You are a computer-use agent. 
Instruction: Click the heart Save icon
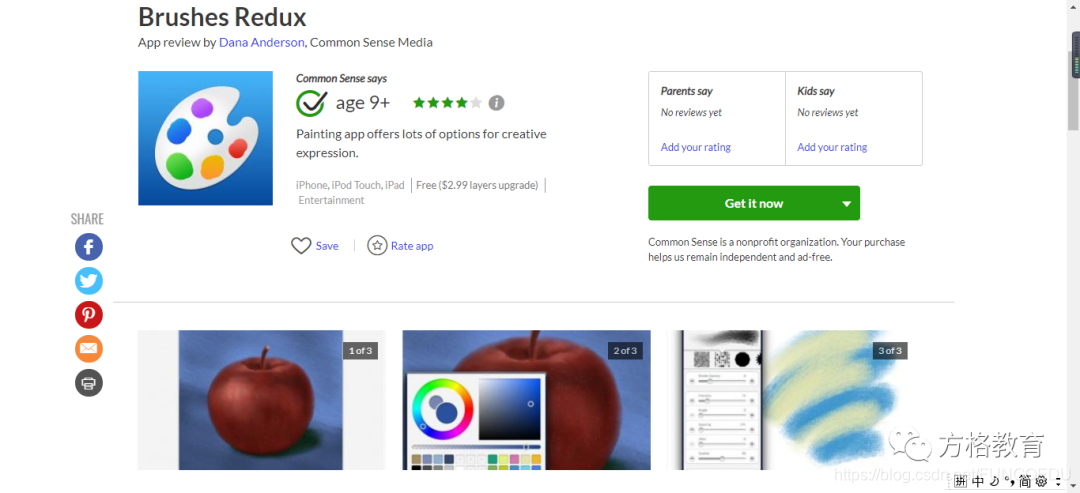point(301,246)
